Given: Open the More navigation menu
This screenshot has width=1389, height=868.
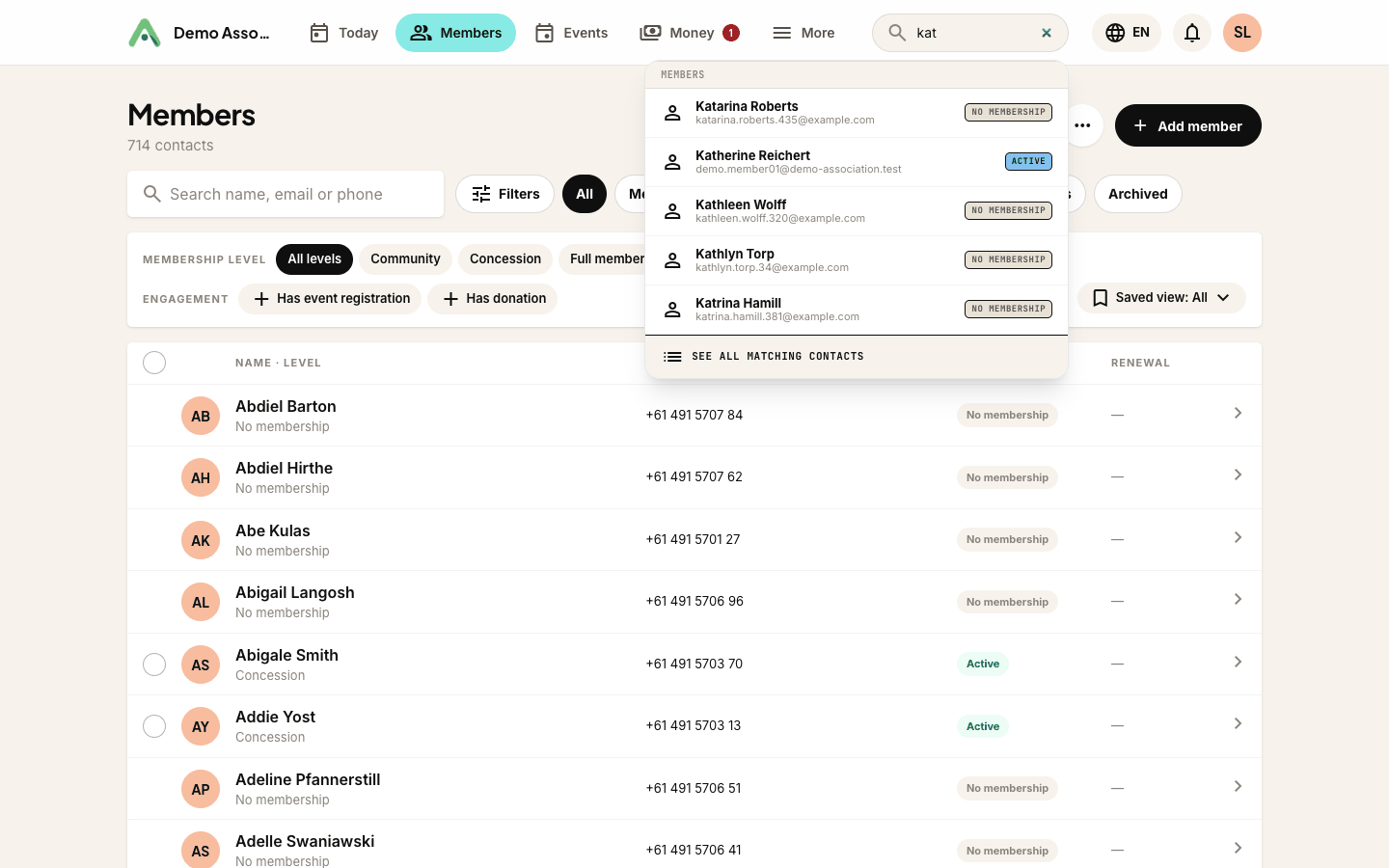Looking at the screenshot, I should click(x=803, y=33).
